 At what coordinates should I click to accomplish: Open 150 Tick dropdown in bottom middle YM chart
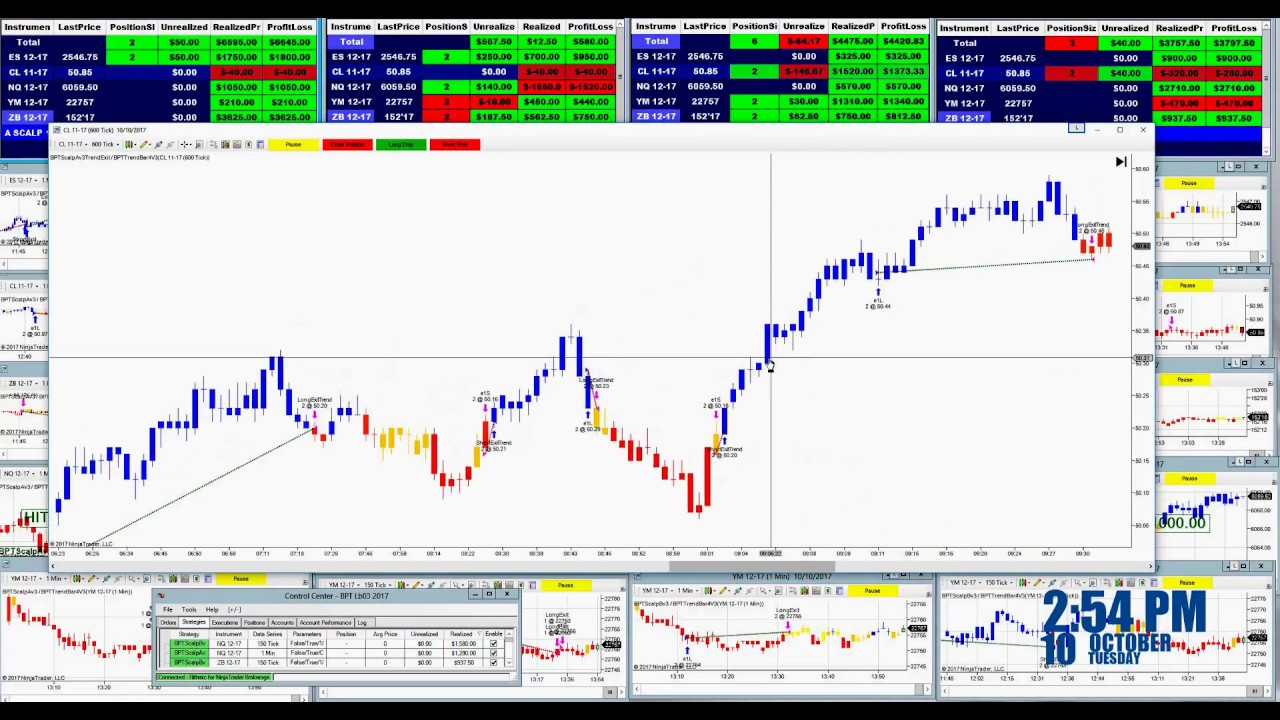pos(377,584)
